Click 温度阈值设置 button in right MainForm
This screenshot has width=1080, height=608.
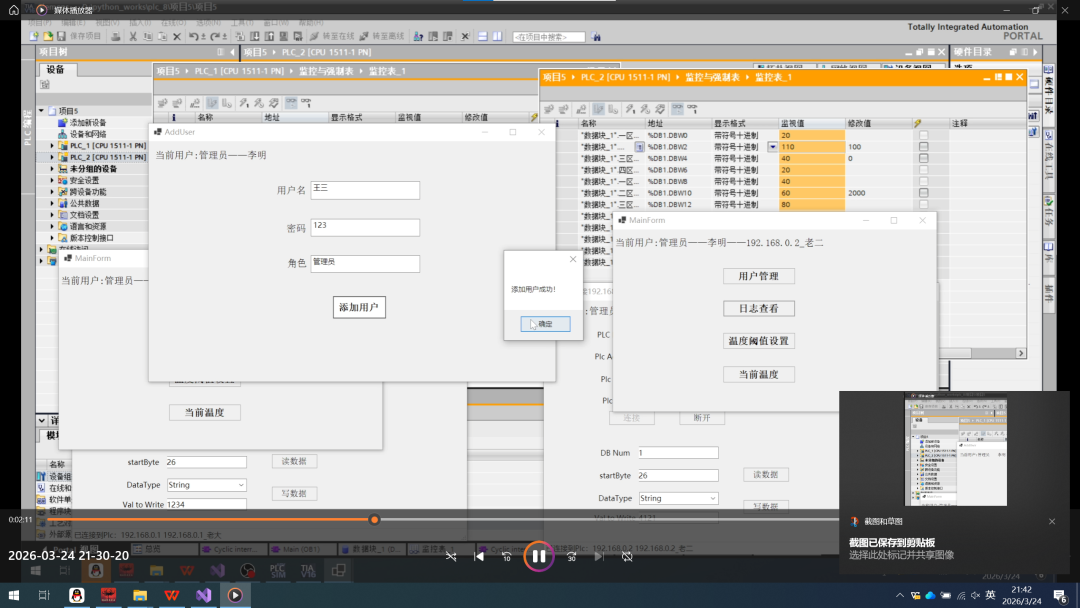click(x=758, y=341)
